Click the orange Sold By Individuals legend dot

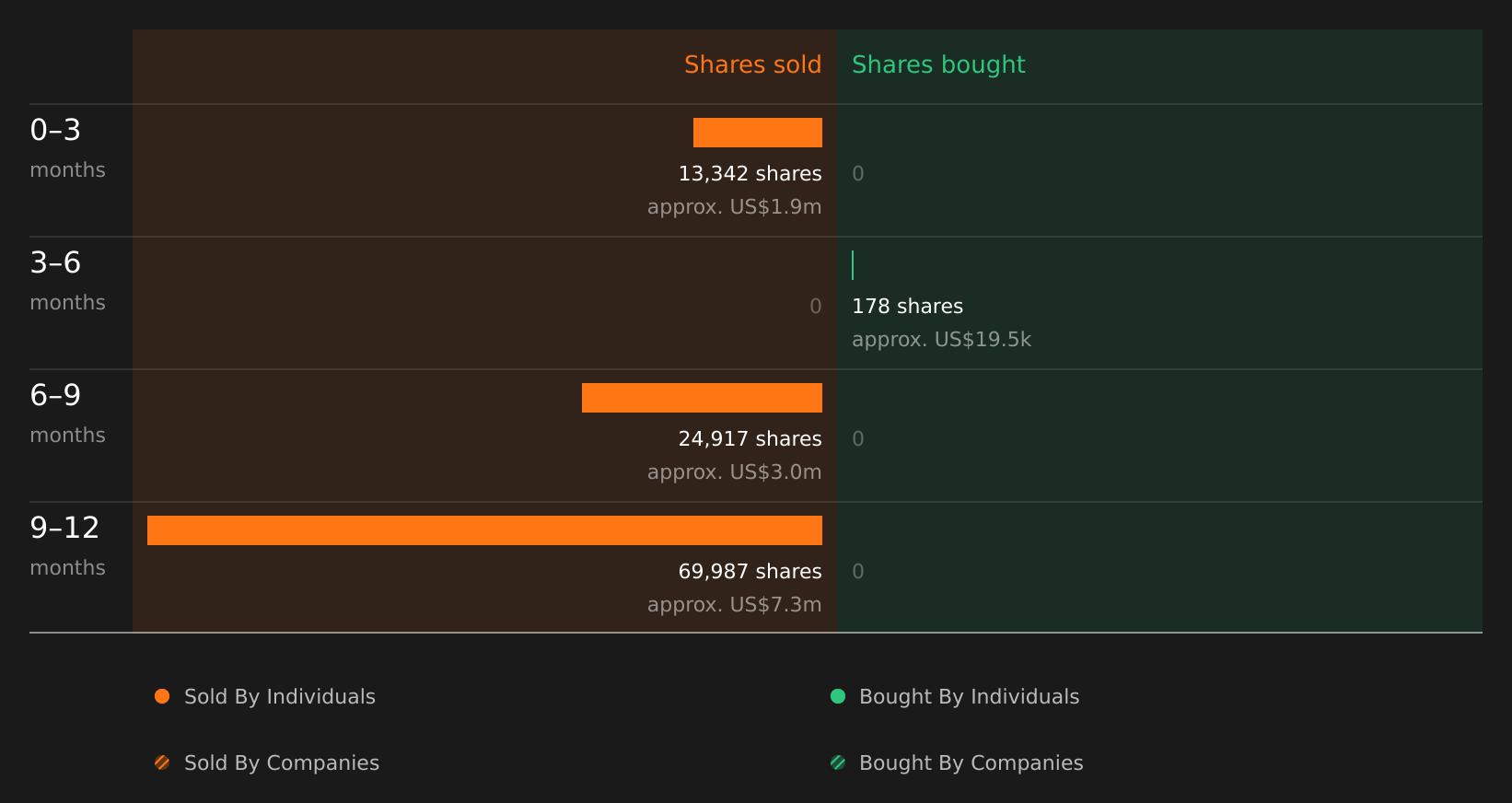(162, 696)
